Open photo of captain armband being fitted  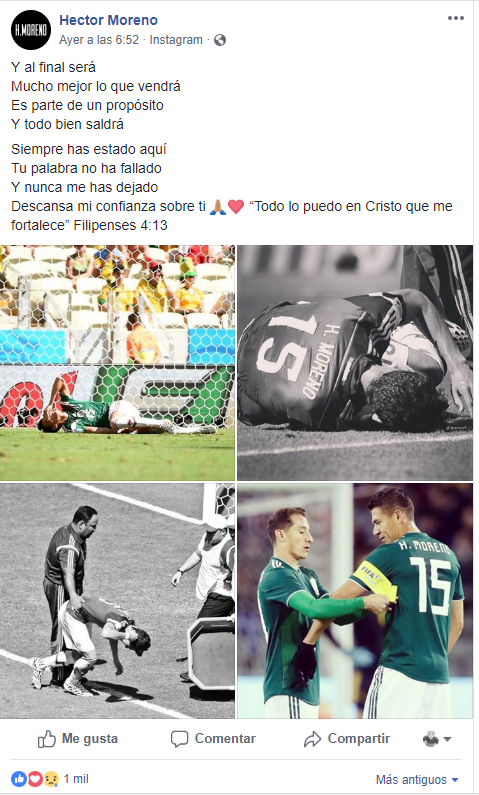coord(355,600)
